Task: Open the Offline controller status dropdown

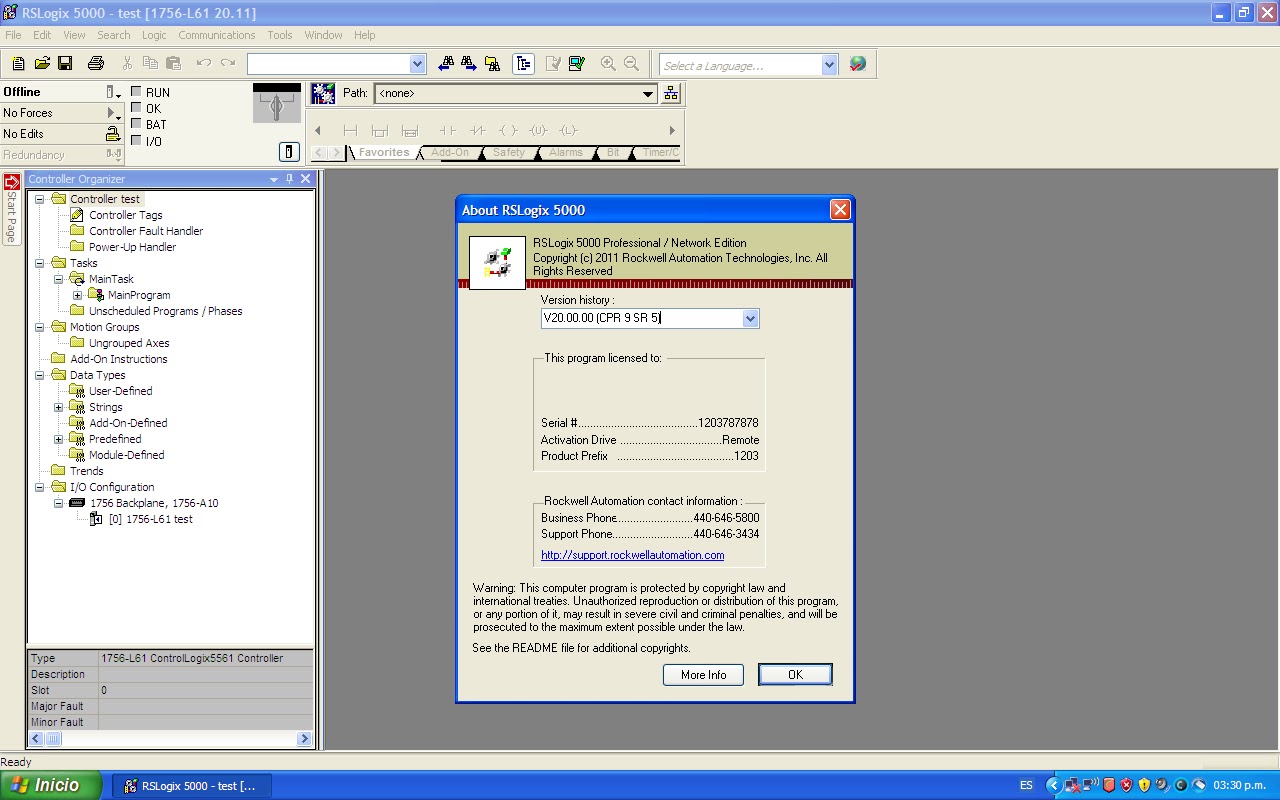Action: (113, 92)
